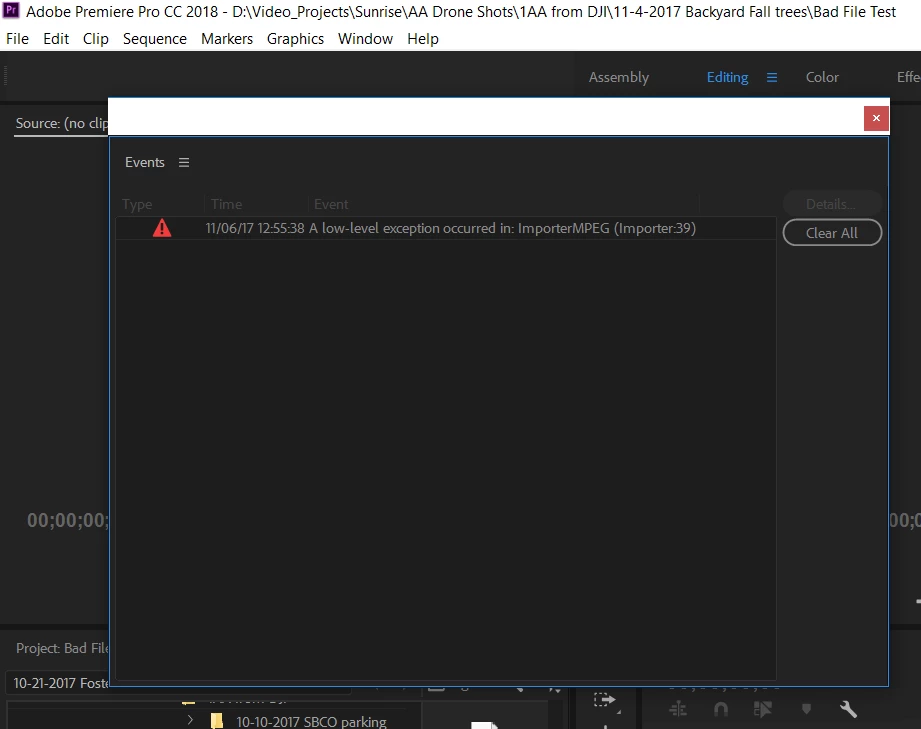The image size is (921, 729).
Task: Select the 10-10-2017 SBCO parking bin label
Action: click(311, 721)
